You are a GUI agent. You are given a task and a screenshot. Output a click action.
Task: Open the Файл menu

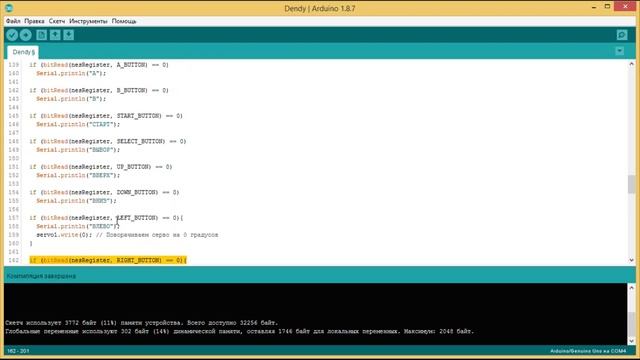tap(13, 21)
